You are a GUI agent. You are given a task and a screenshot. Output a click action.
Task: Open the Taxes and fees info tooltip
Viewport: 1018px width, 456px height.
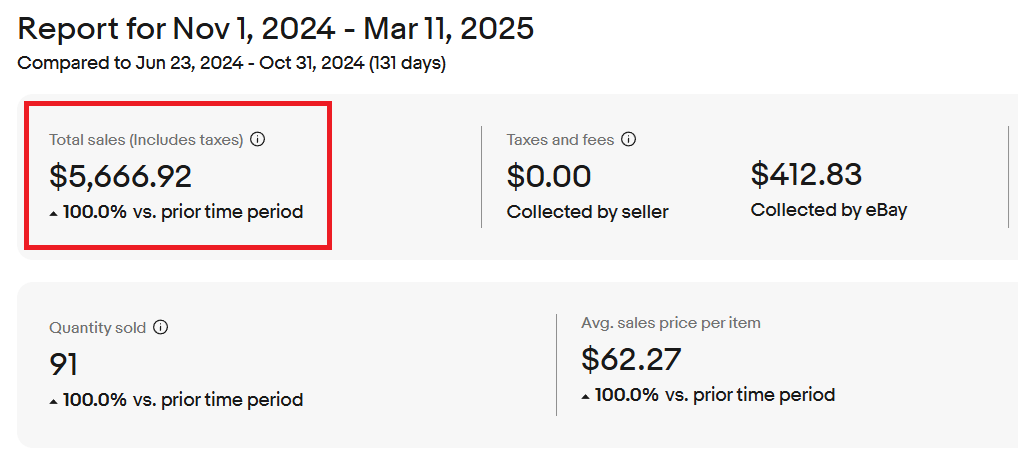(629, 140)
